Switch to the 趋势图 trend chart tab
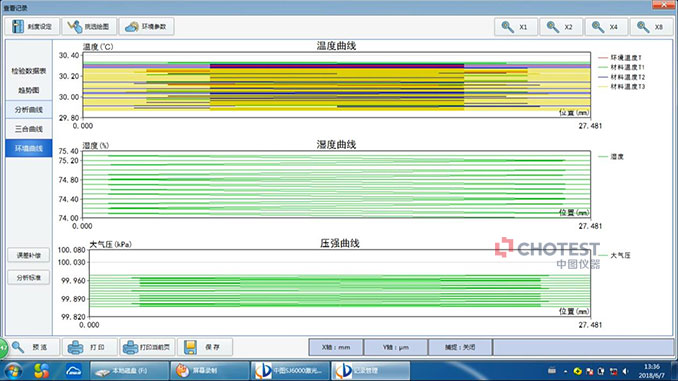 [29, 90]
